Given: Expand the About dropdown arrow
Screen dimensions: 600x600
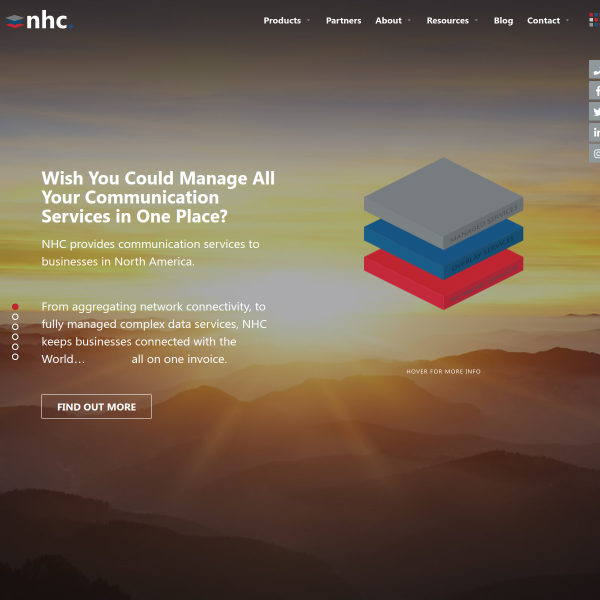Looking at the screenshot, I should (409, 20).
